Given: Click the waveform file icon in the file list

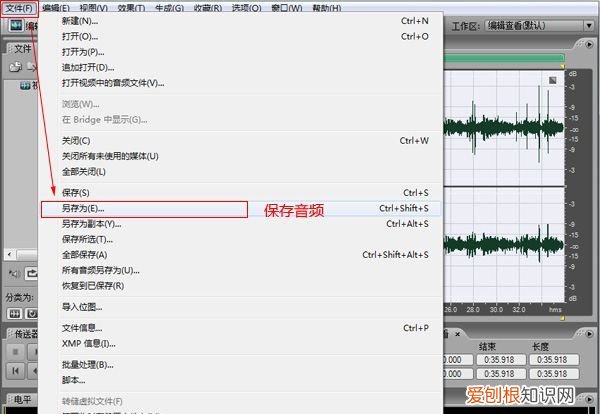Looking at the screenshot, I should pos(25,86).
